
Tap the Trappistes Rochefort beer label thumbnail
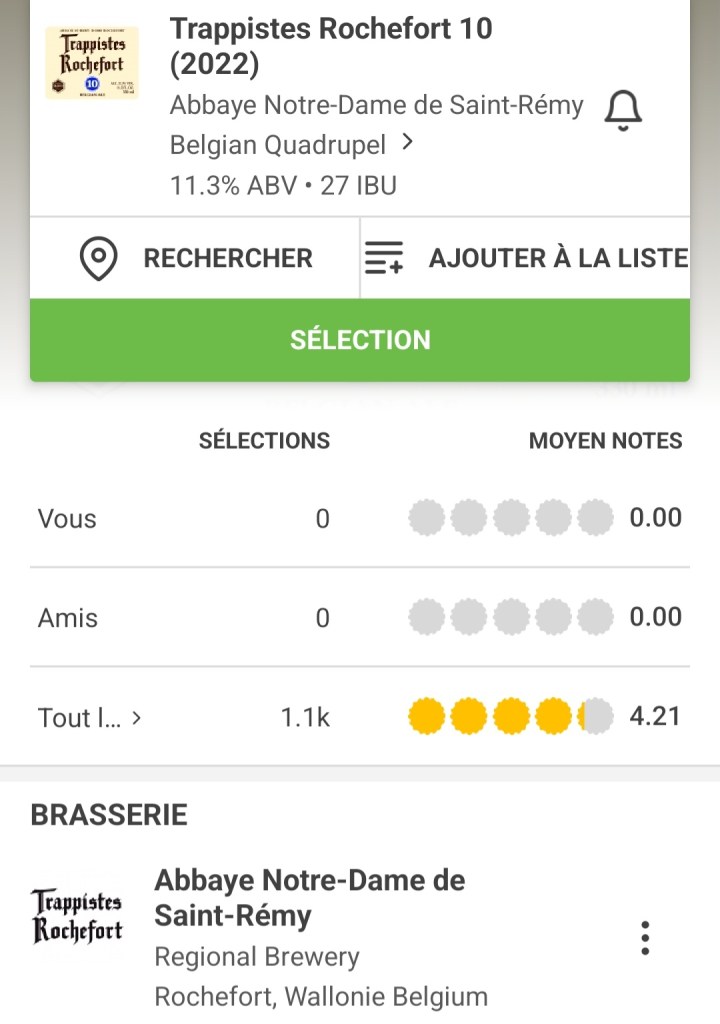click(92, 63)
